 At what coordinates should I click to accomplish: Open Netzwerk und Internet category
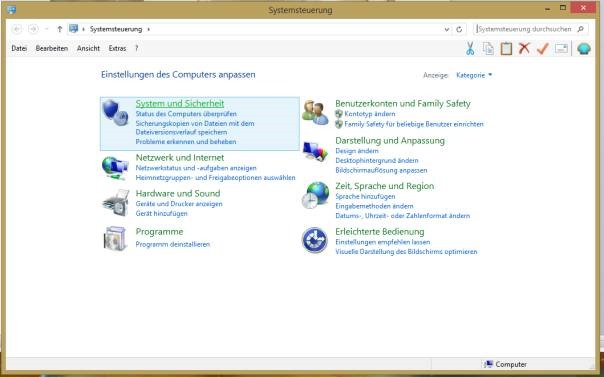[x=180, y=158]
